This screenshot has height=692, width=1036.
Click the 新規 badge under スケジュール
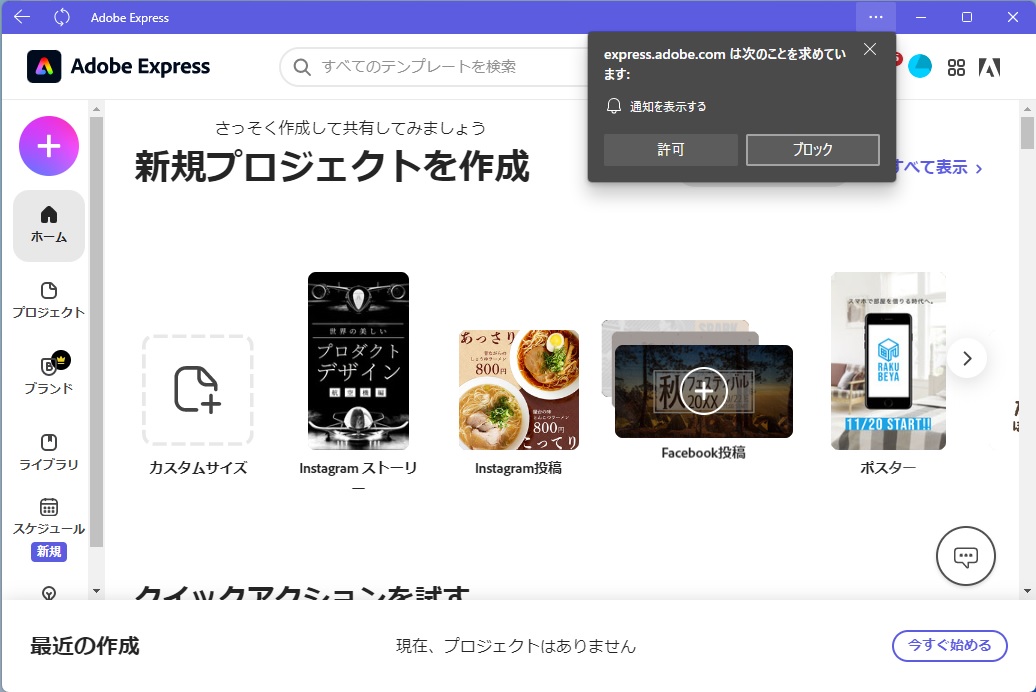click(49, 551)
